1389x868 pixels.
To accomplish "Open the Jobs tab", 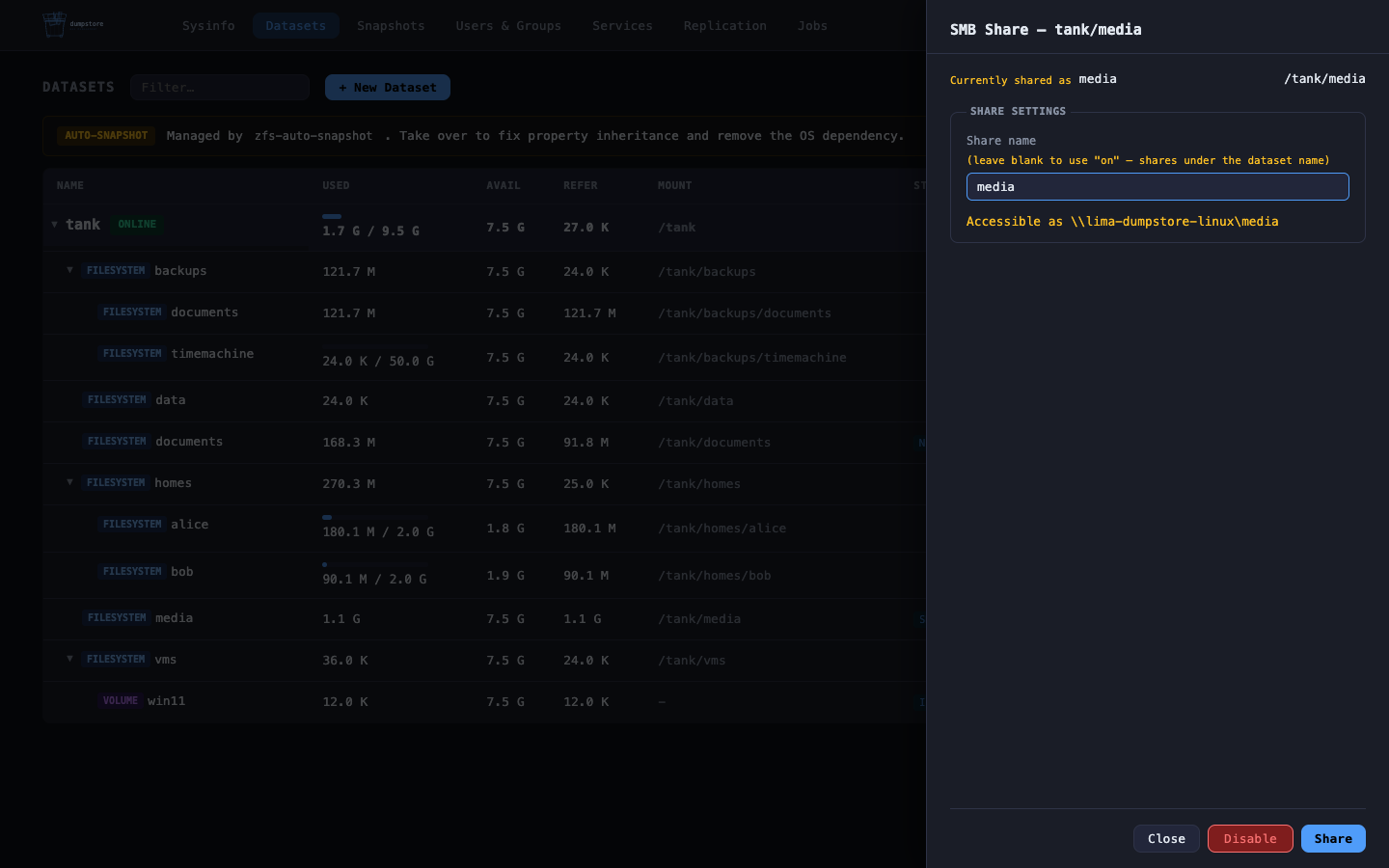I will (812, 26).
